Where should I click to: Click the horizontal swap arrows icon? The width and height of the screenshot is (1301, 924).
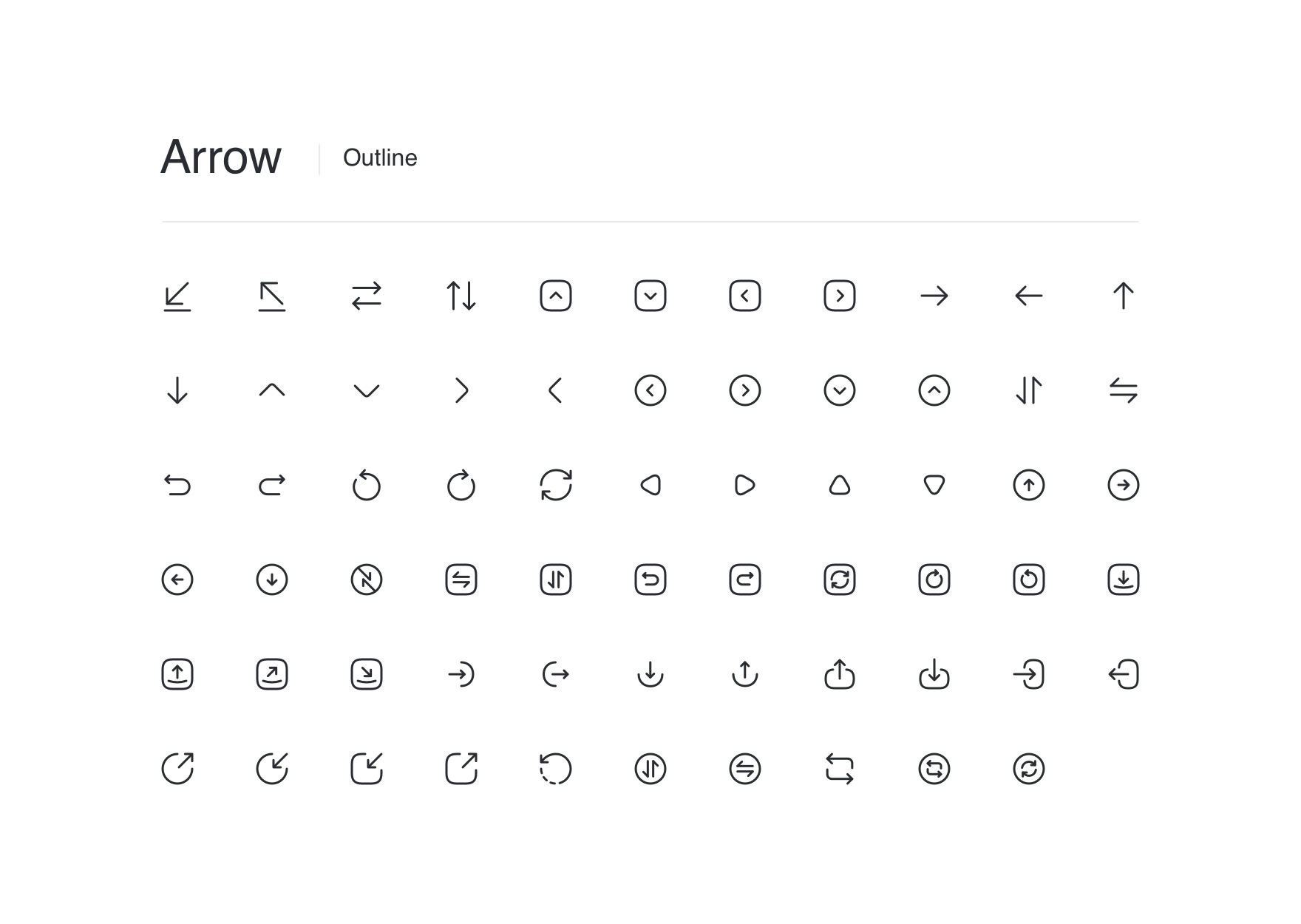367,296
